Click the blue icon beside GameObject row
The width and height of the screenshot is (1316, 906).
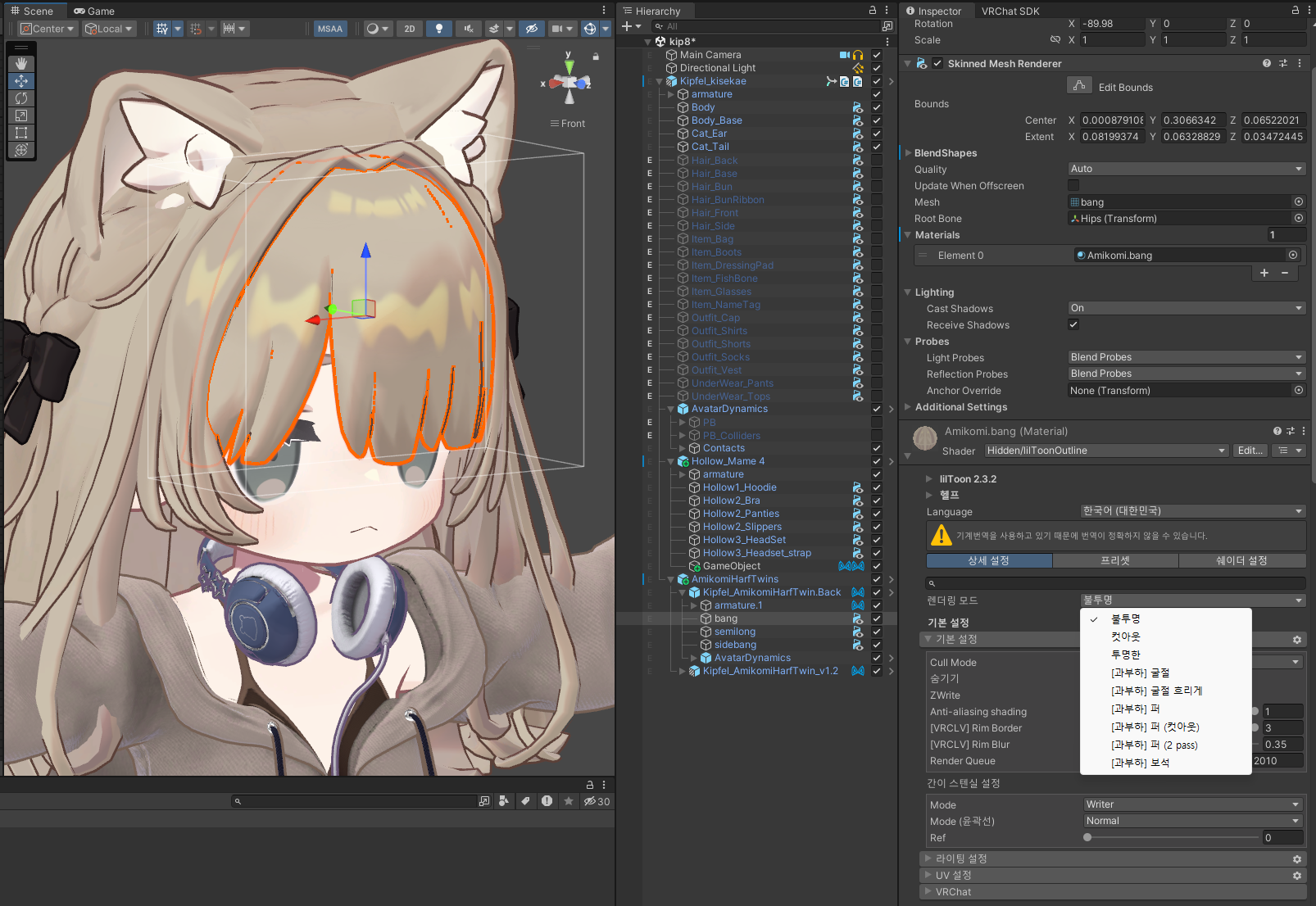tap(851, 566)
